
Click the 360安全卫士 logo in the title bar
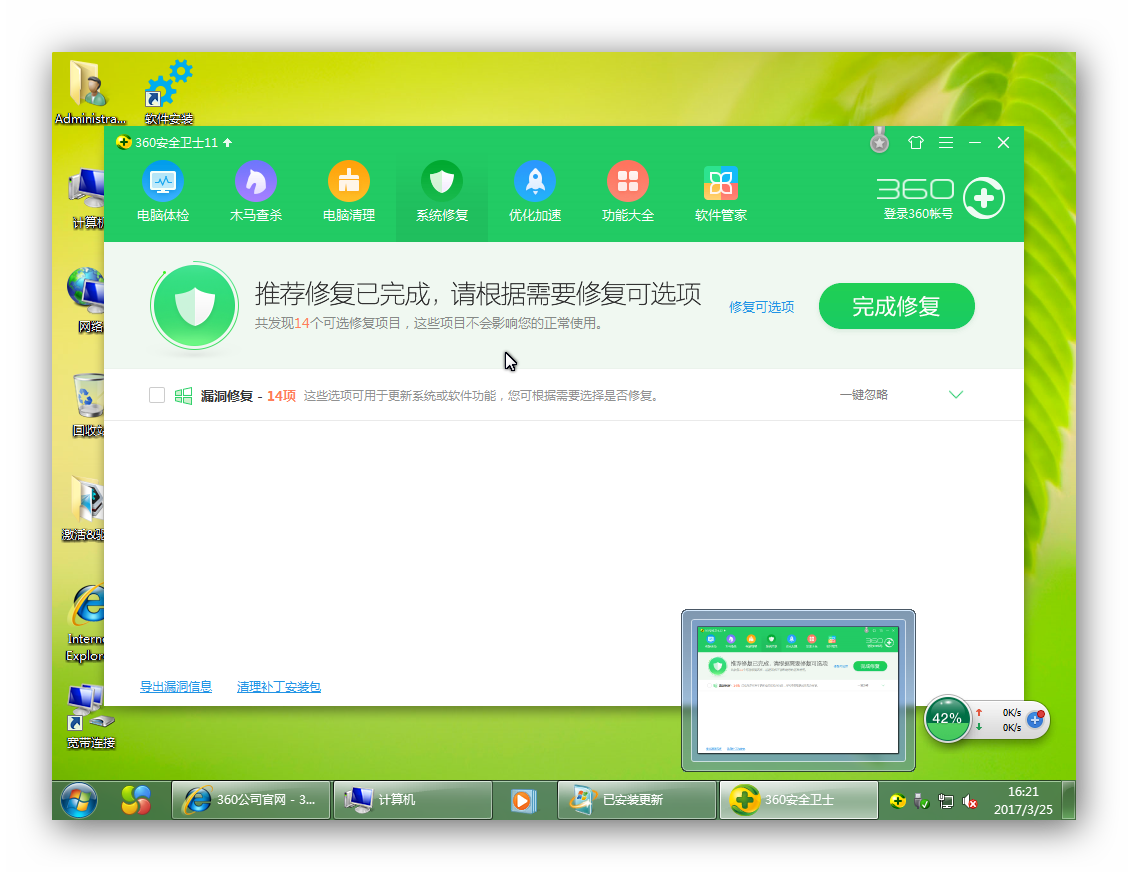(x=124, y=142)
